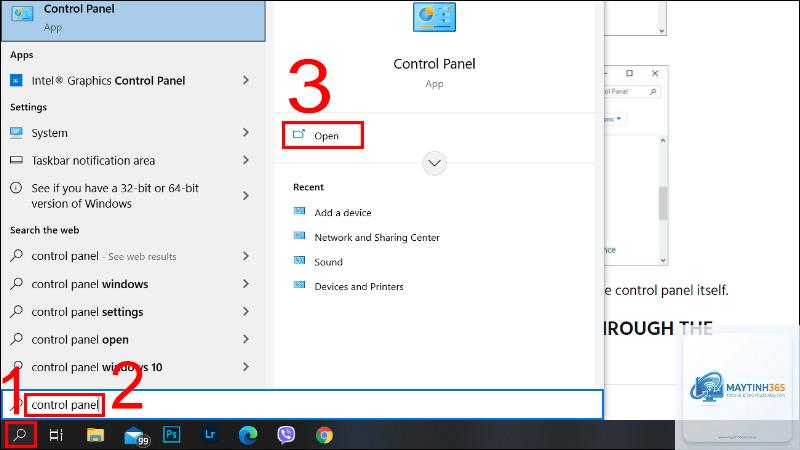Select Taskbar notification area result
Screen dimensions: 800x450
tap(134, 160)
